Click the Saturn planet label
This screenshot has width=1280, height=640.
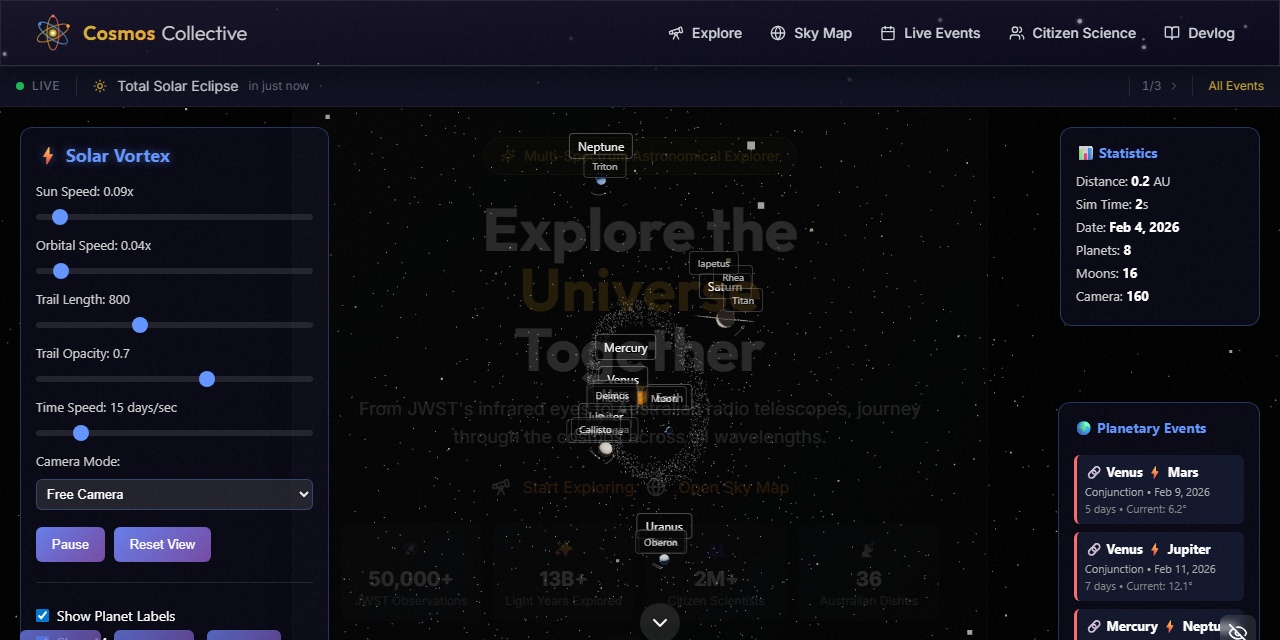pos(725,287)
